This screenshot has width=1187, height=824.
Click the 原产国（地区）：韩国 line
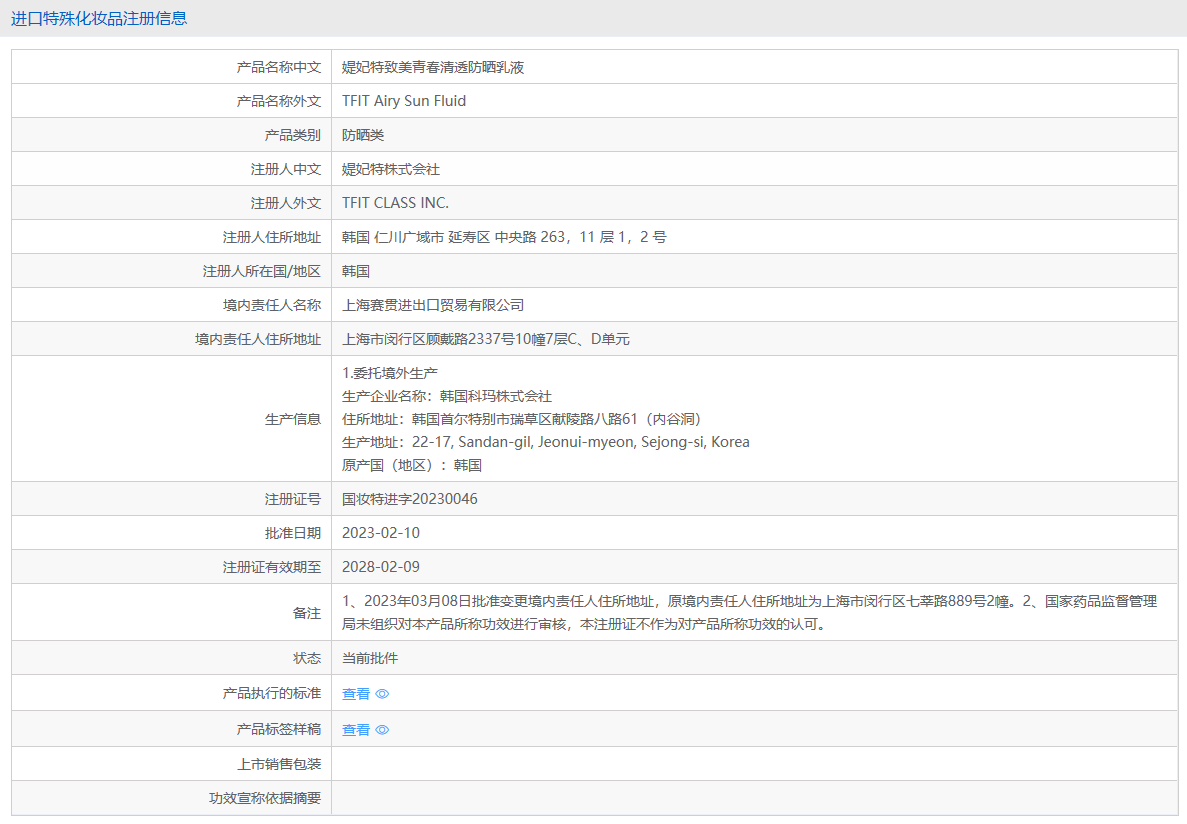coord(412,465)
